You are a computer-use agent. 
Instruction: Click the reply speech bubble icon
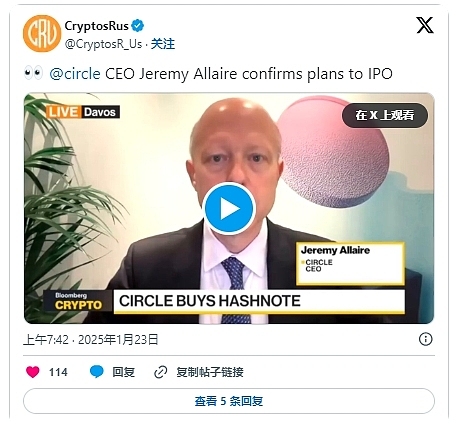[97, 372]
